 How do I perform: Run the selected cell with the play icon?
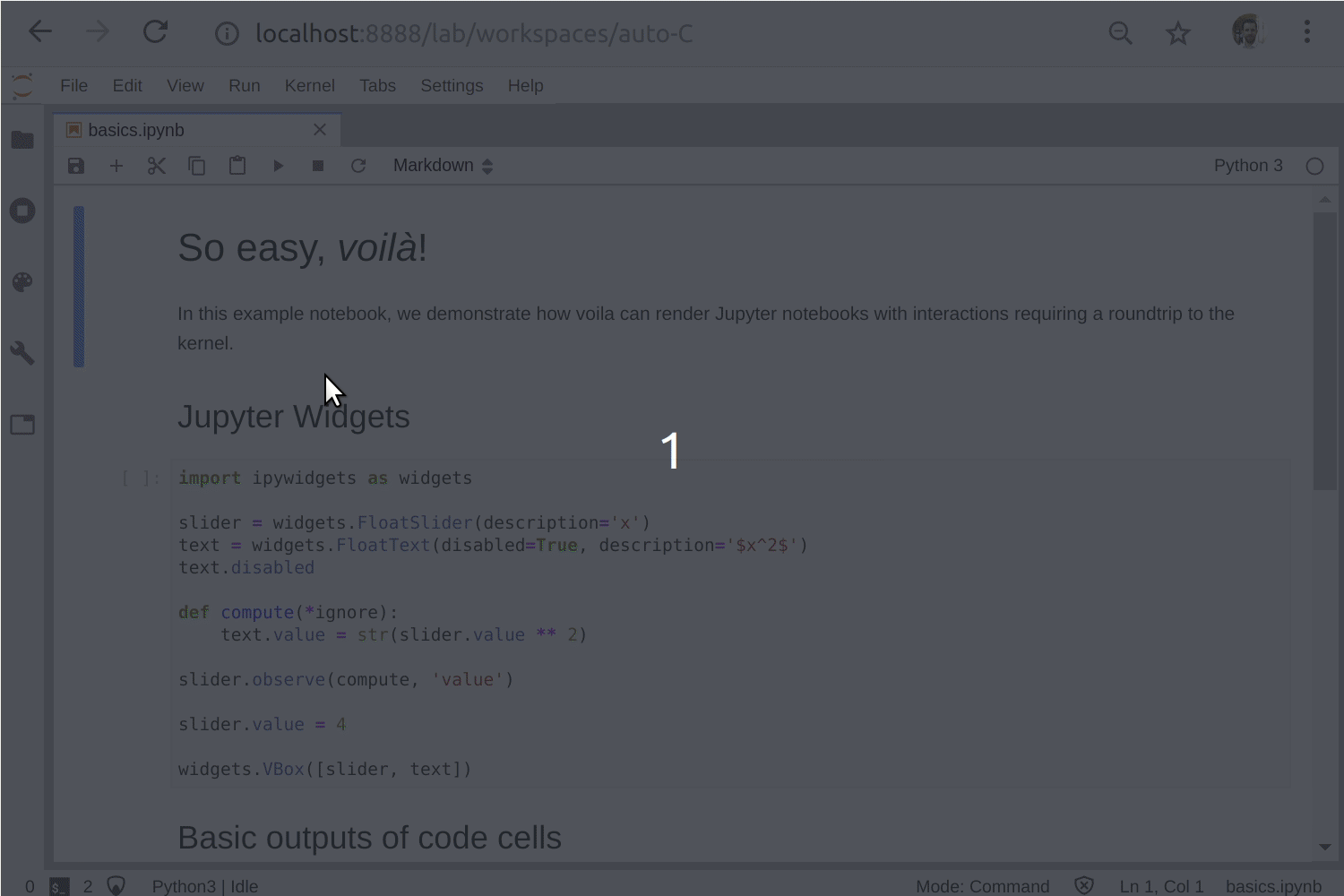click(278, 166)
